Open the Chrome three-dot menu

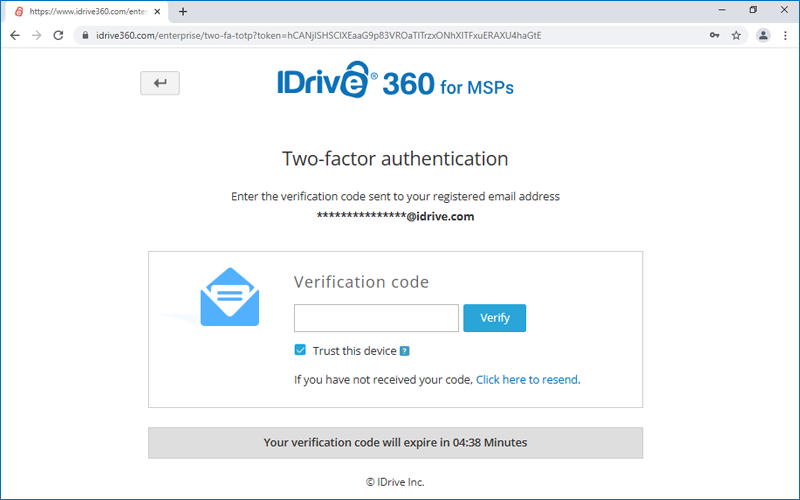click(785, 35)
